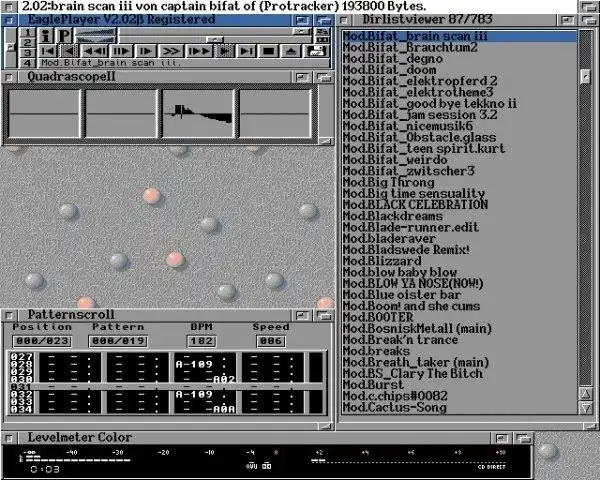Image resolution: width=600 pixels, height=480 pixels.
Task: Click the upper small icon right of sliders
Action: [322, 31]
